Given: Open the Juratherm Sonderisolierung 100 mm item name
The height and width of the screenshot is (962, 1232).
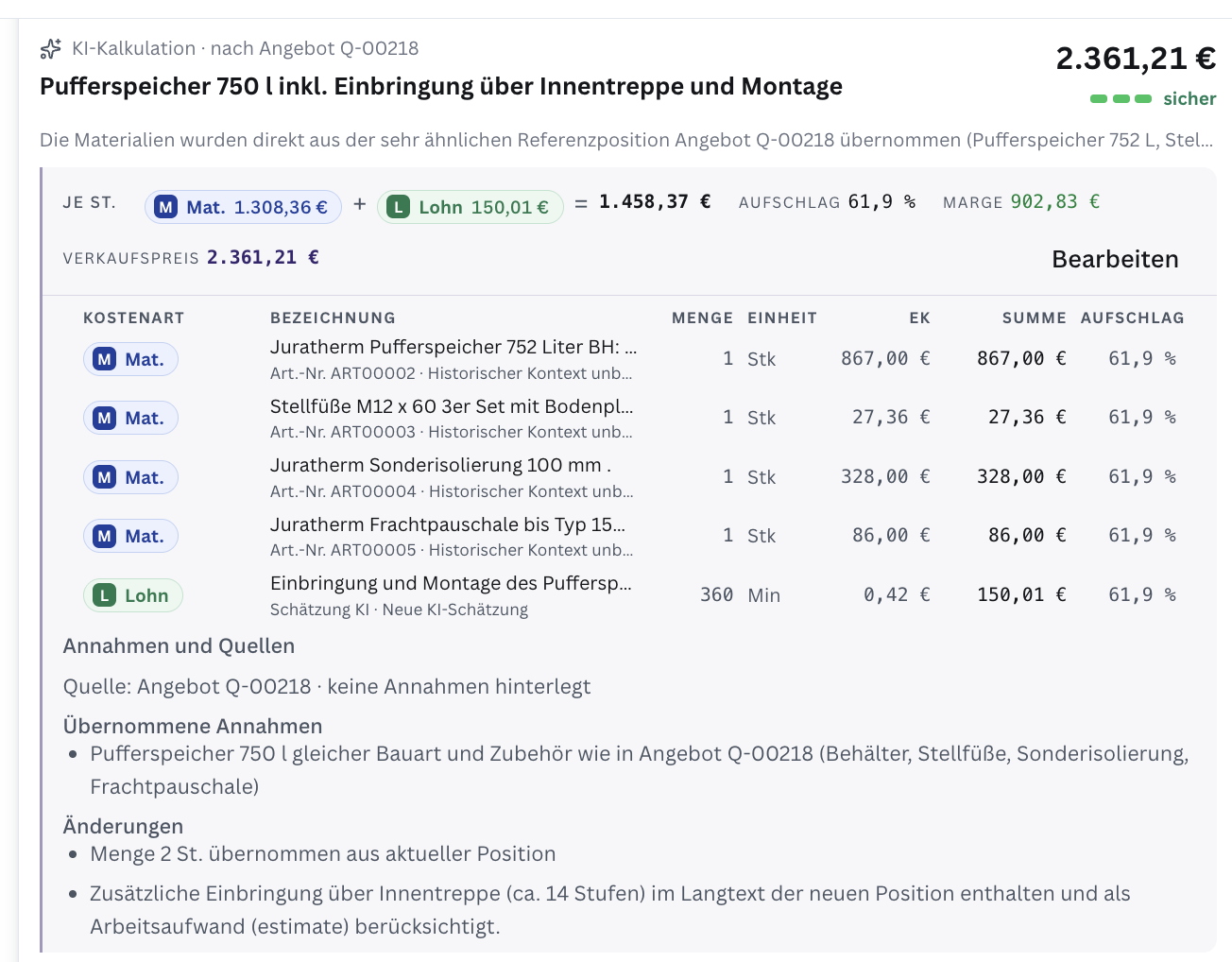Looking at the screenshot, I should (440, 465).
